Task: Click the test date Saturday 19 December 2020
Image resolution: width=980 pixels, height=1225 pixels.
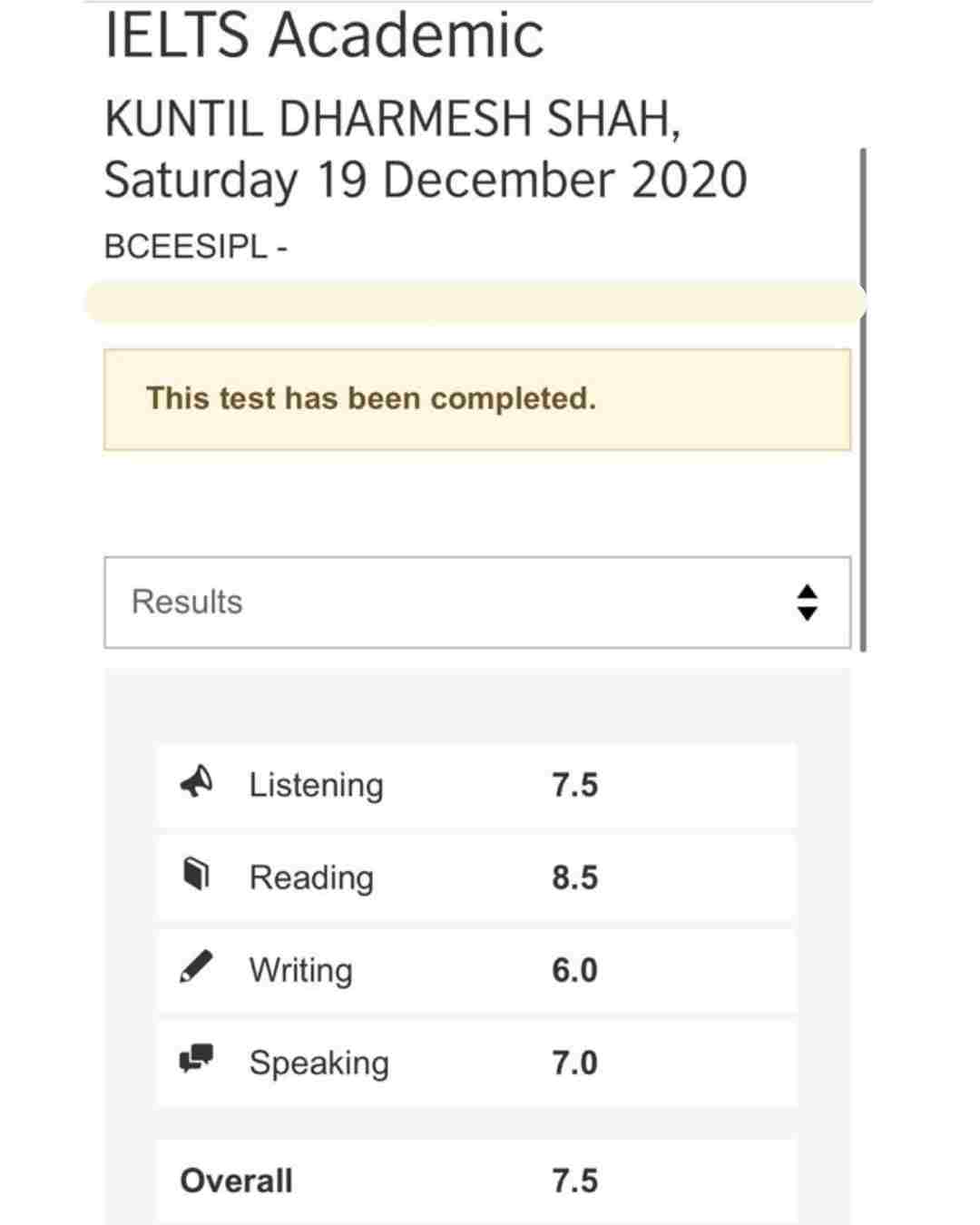Action: tap(426, 180)
